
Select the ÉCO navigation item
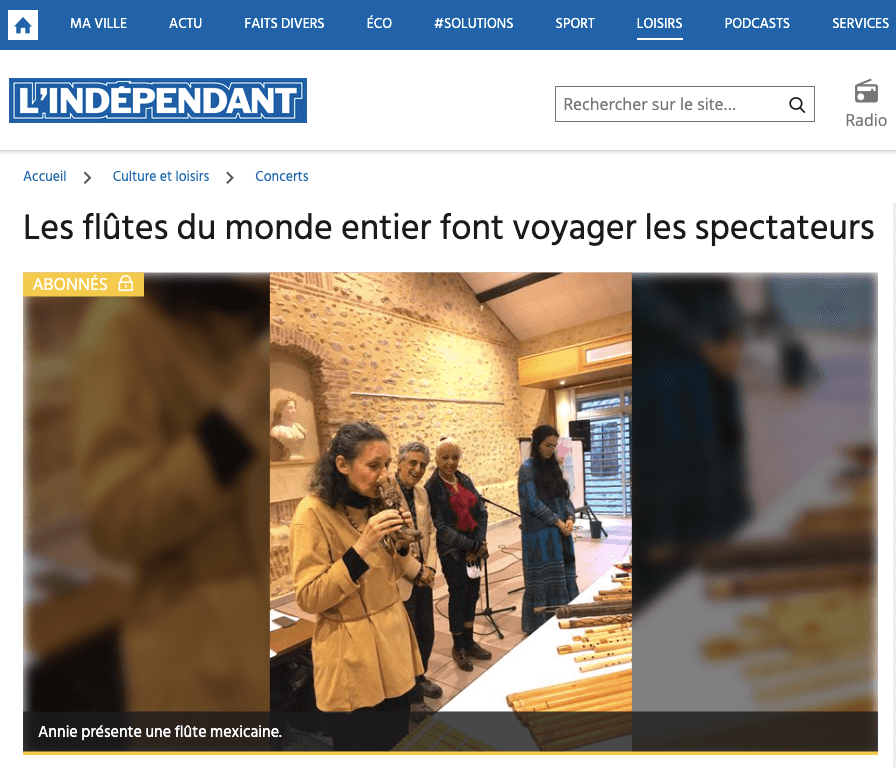pos(379,23)
